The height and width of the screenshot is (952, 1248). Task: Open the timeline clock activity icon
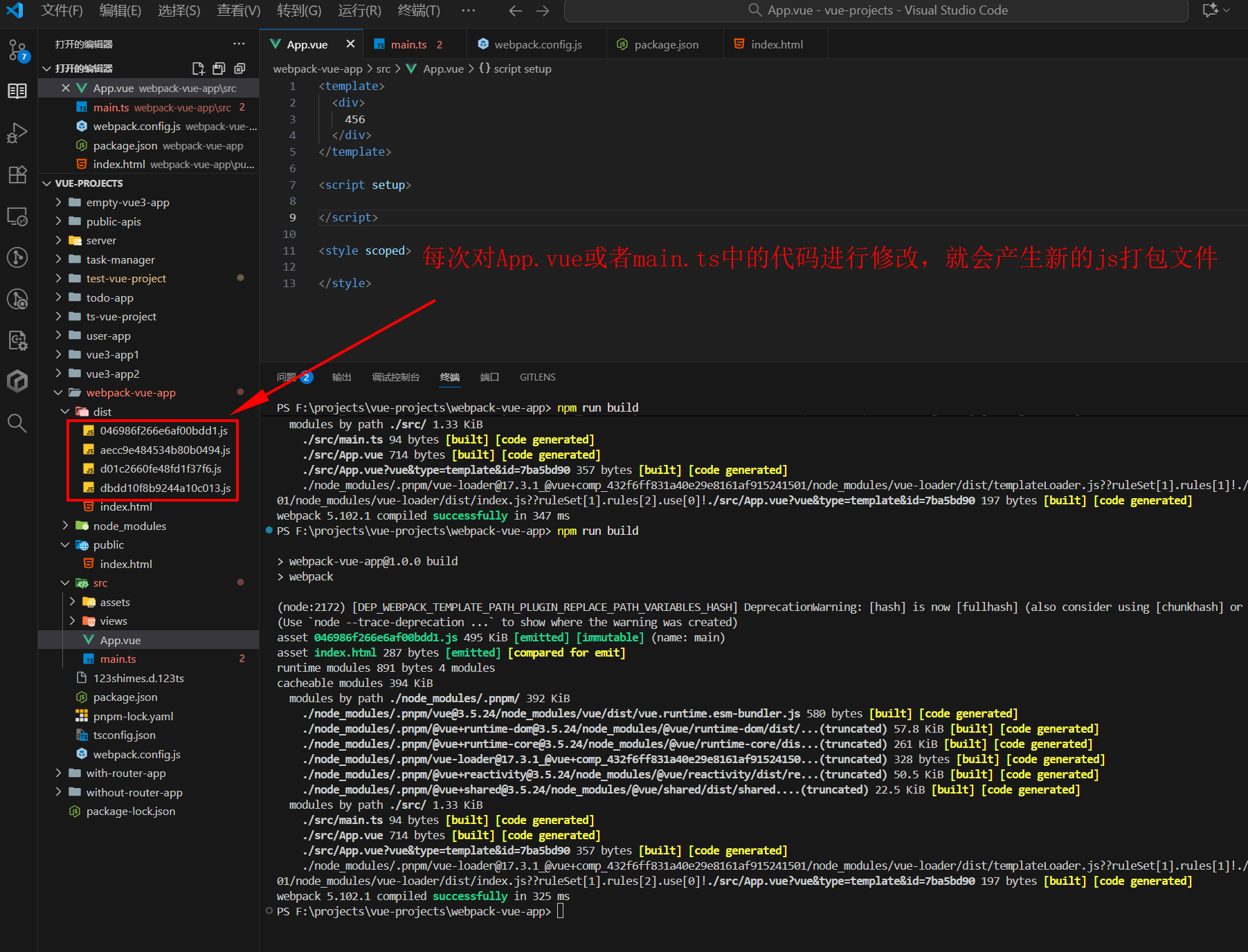pos(17,257)
